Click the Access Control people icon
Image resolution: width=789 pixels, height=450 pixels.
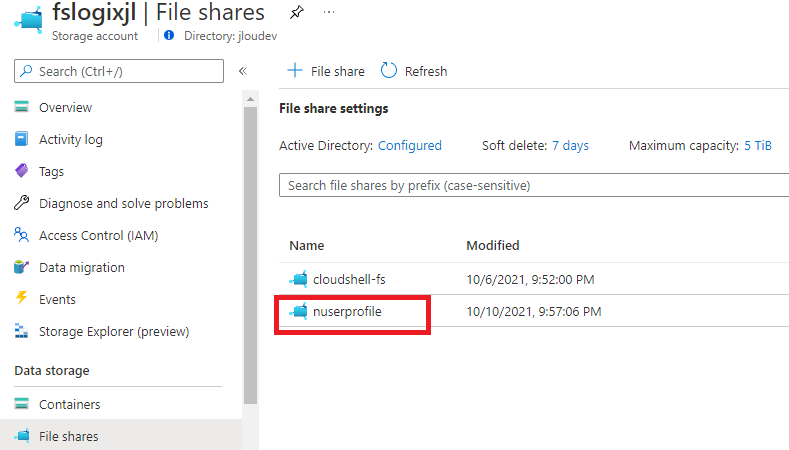click(x=22, y=235)
